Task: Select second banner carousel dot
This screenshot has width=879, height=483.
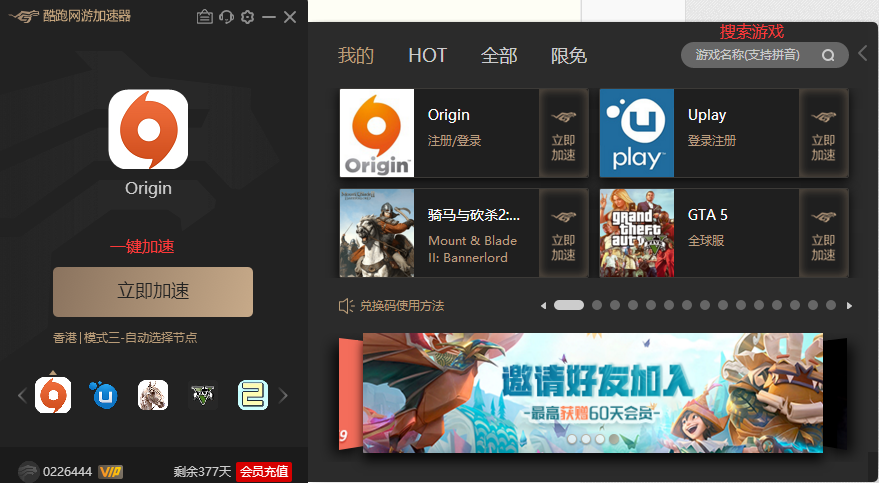Action: pos(586,439)
